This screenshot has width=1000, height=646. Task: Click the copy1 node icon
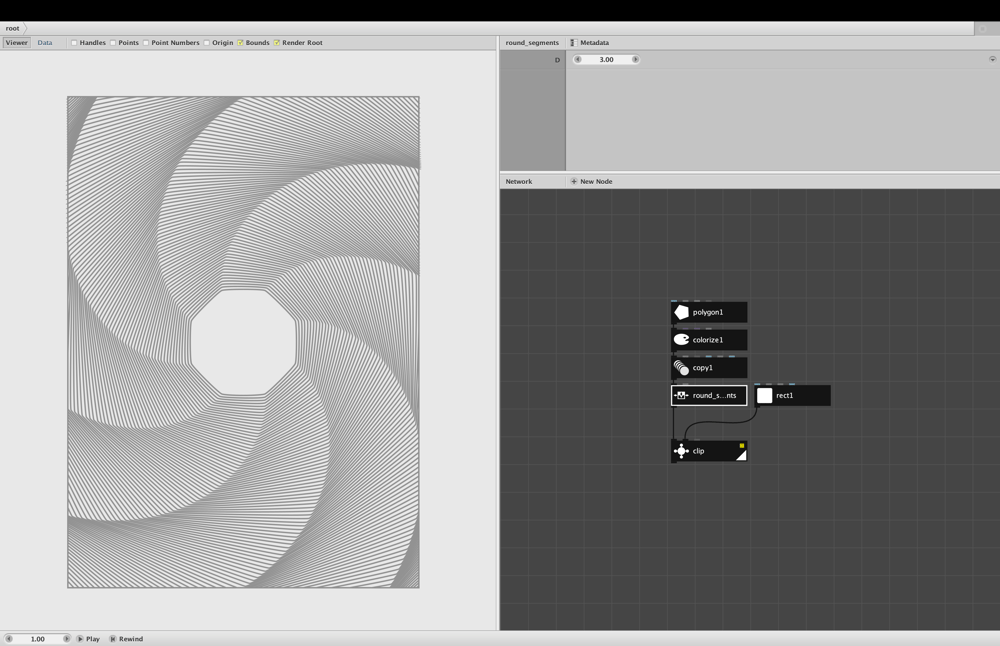[x=681, y=367]
